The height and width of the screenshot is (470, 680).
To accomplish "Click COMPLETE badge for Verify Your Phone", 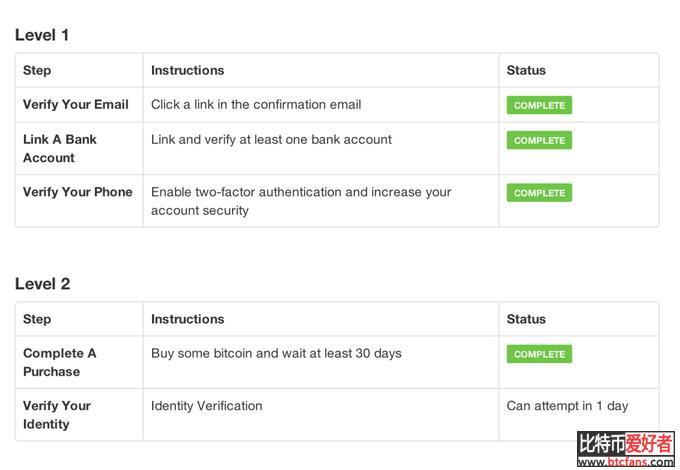I will (x=539, y=193).
